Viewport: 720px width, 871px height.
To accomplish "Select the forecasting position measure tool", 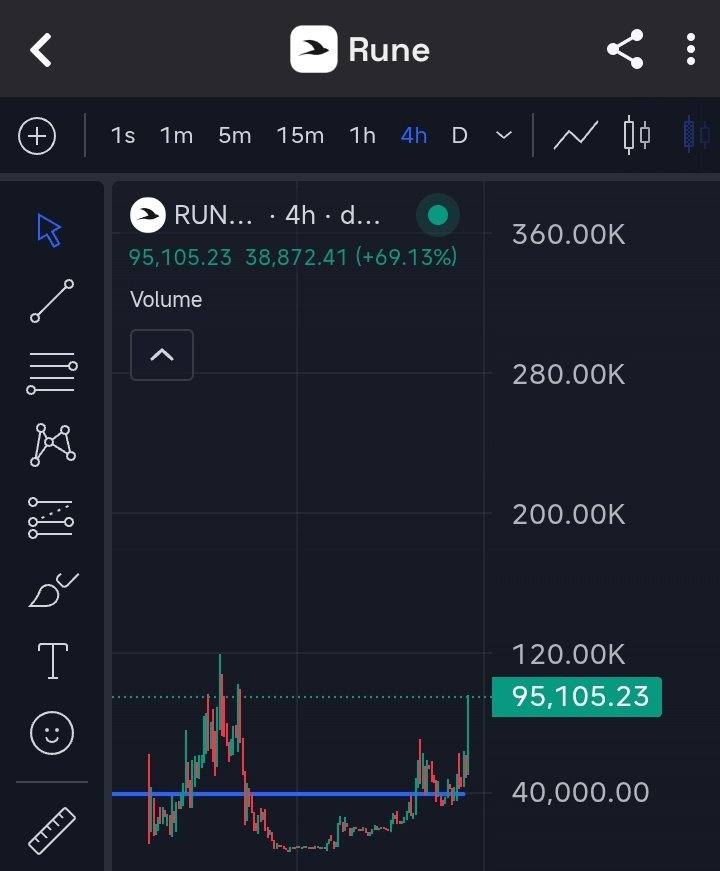I will click(x=51, y=518).
